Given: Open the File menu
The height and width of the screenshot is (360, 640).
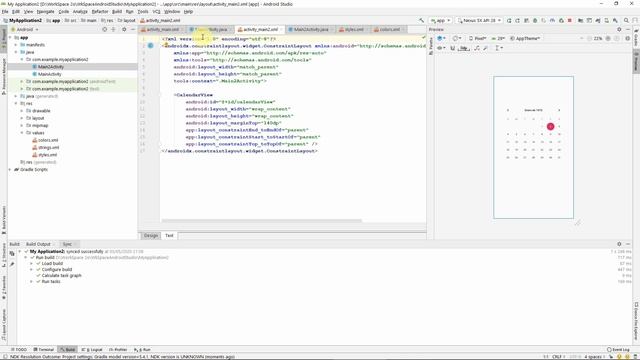Looking at the screenshot, I should tap(5, 12).
